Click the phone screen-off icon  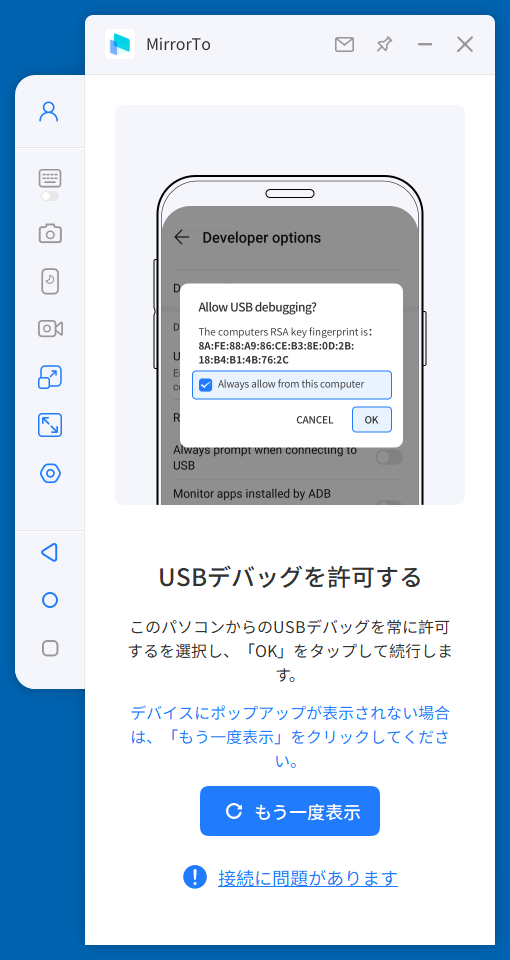pyautogui.click(x=50, y=281)
